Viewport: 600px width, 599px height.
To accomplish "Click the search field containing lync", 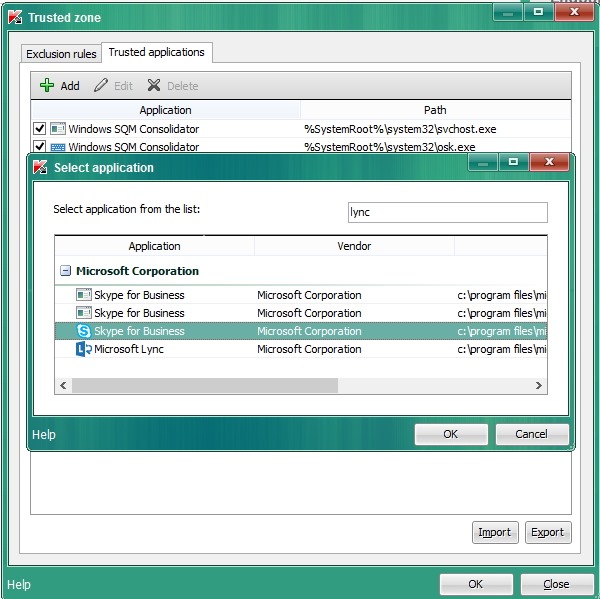I will 446,212.
